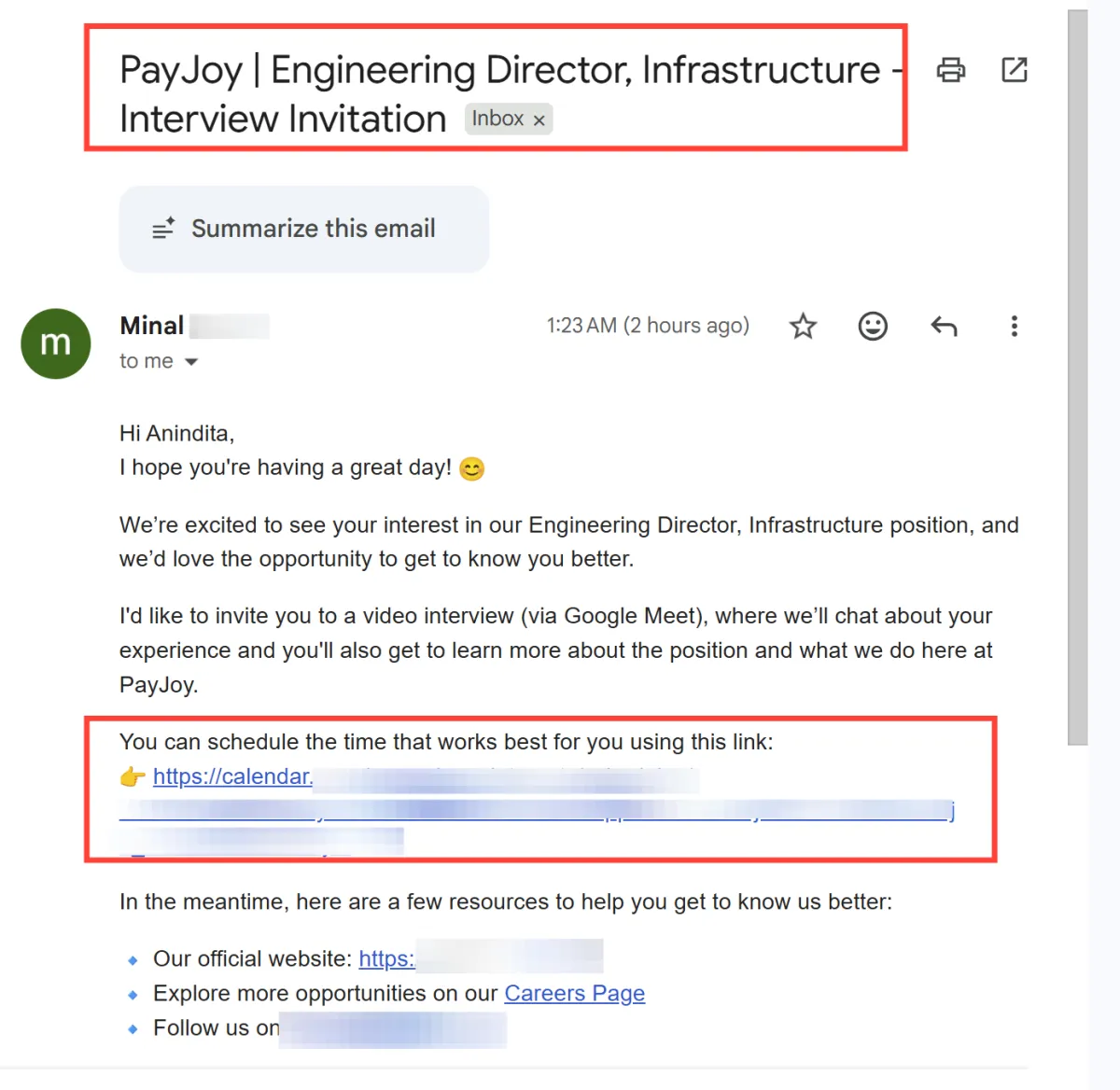Click the vertical scrollbar thumb
The image size is (1120, 1090).
click(x=1078, y=377)
